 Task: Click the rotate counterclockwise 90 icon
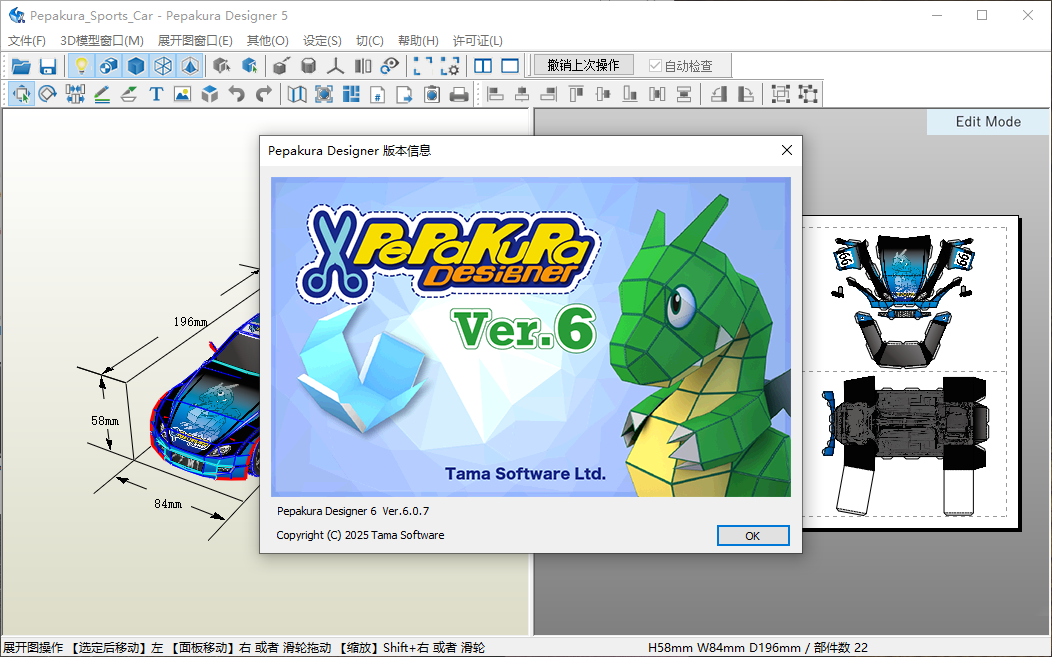719,94
